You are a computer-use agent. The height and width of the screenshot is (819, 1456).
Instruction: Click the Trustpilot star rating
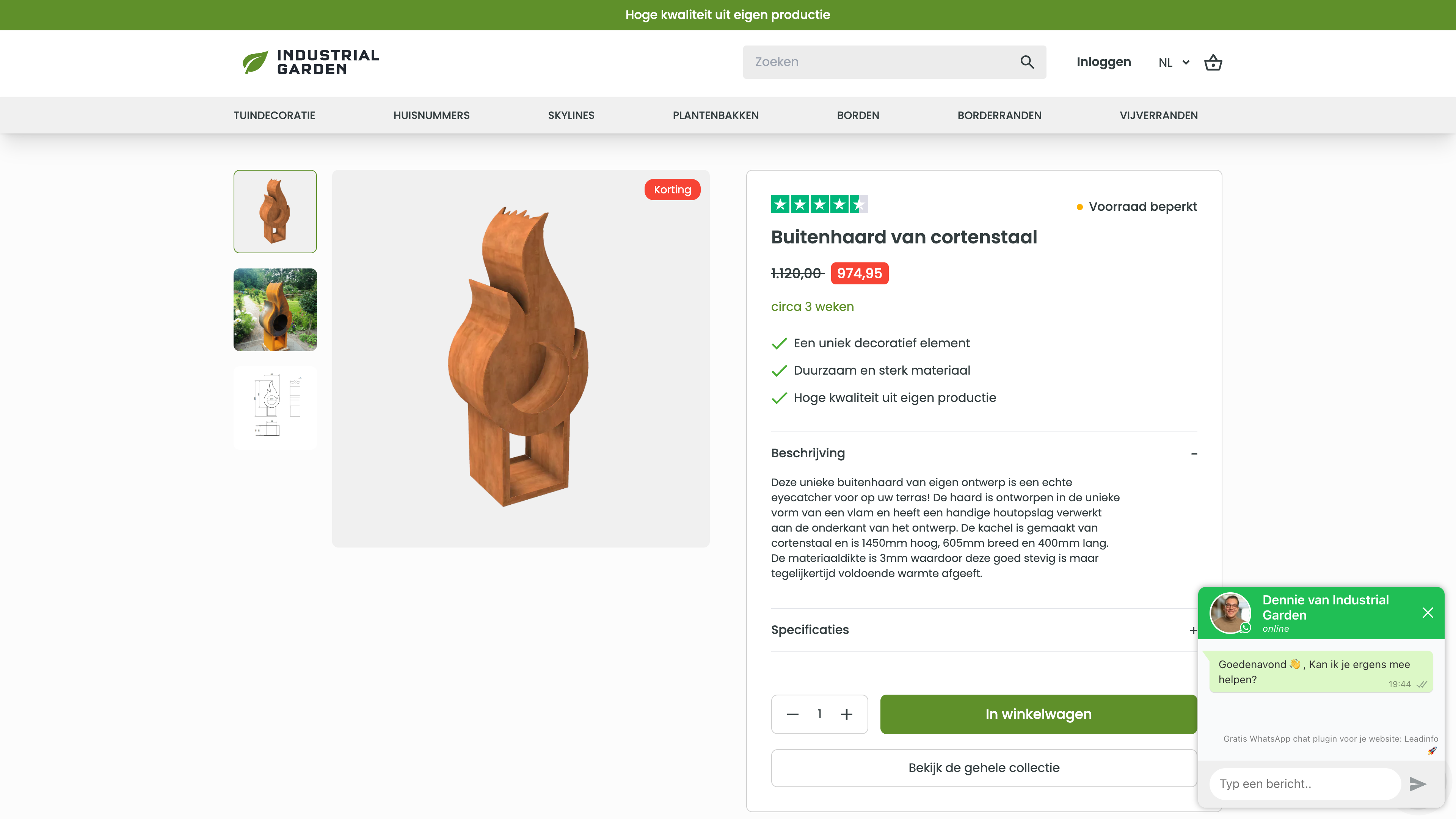pyautogui.click(x=819, y=204)
